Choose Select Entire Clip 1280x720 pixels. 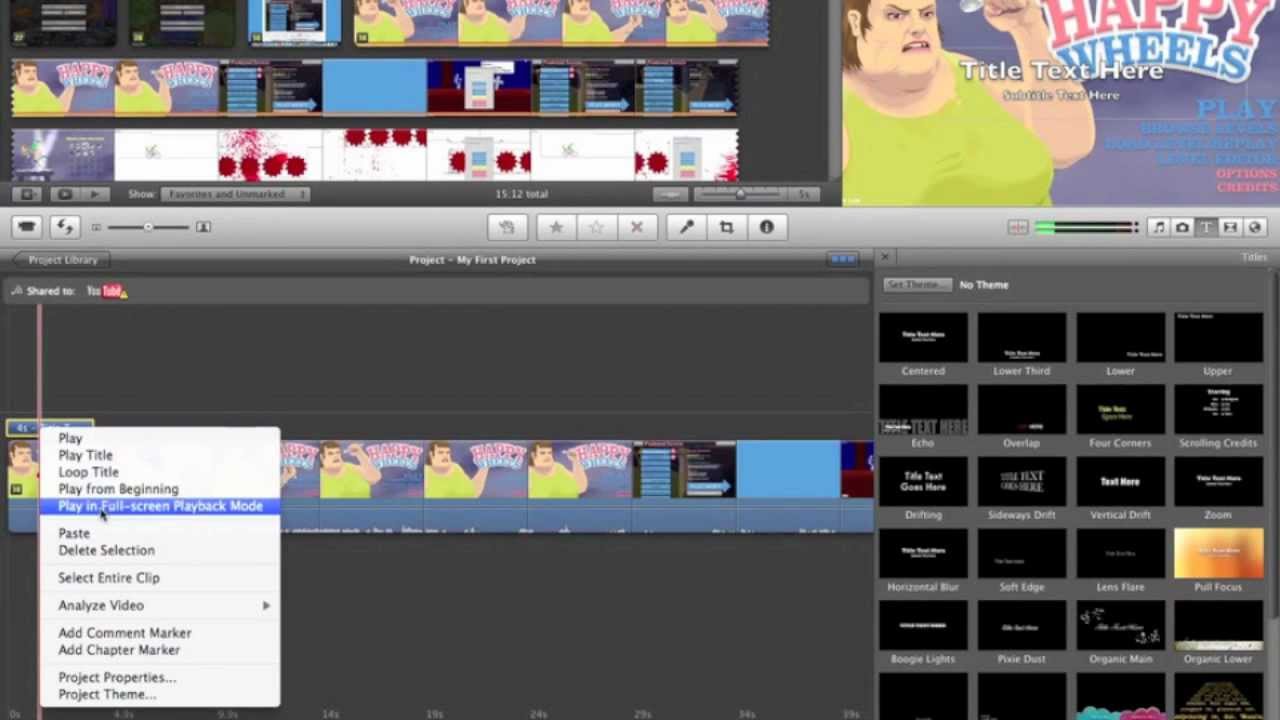coord(160,578)
